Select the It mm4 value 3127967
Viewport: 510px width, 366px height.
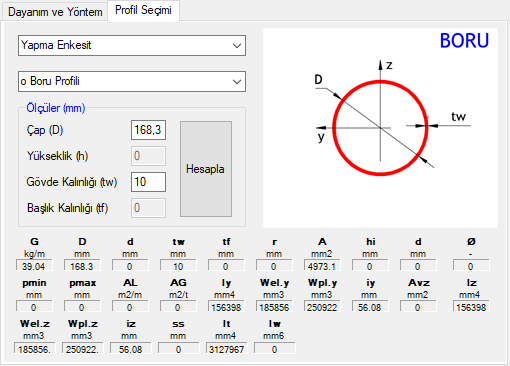pyautogui.click(x=226, y=348)
